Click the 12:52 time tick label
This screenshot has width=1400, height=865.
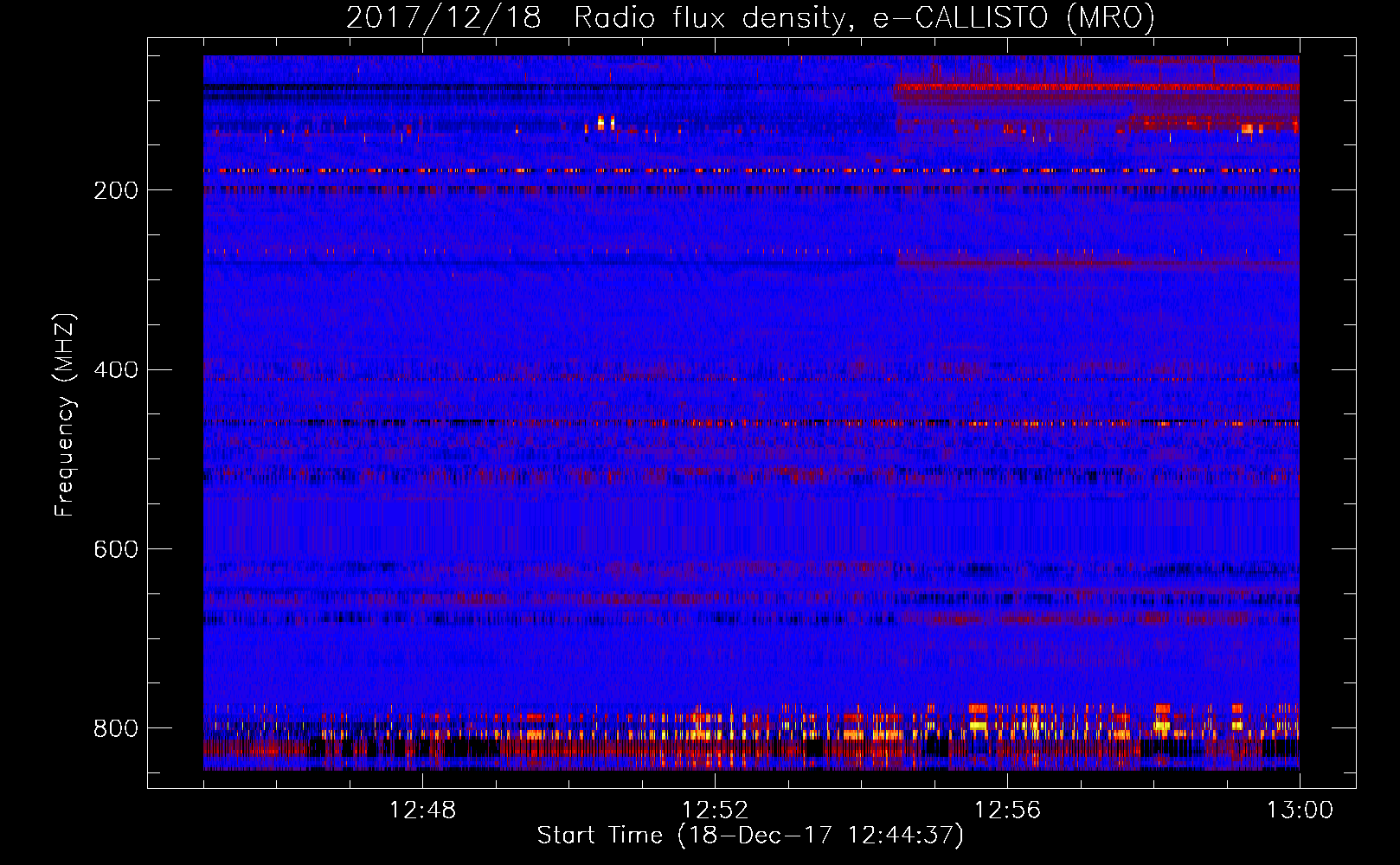(715, 811)
